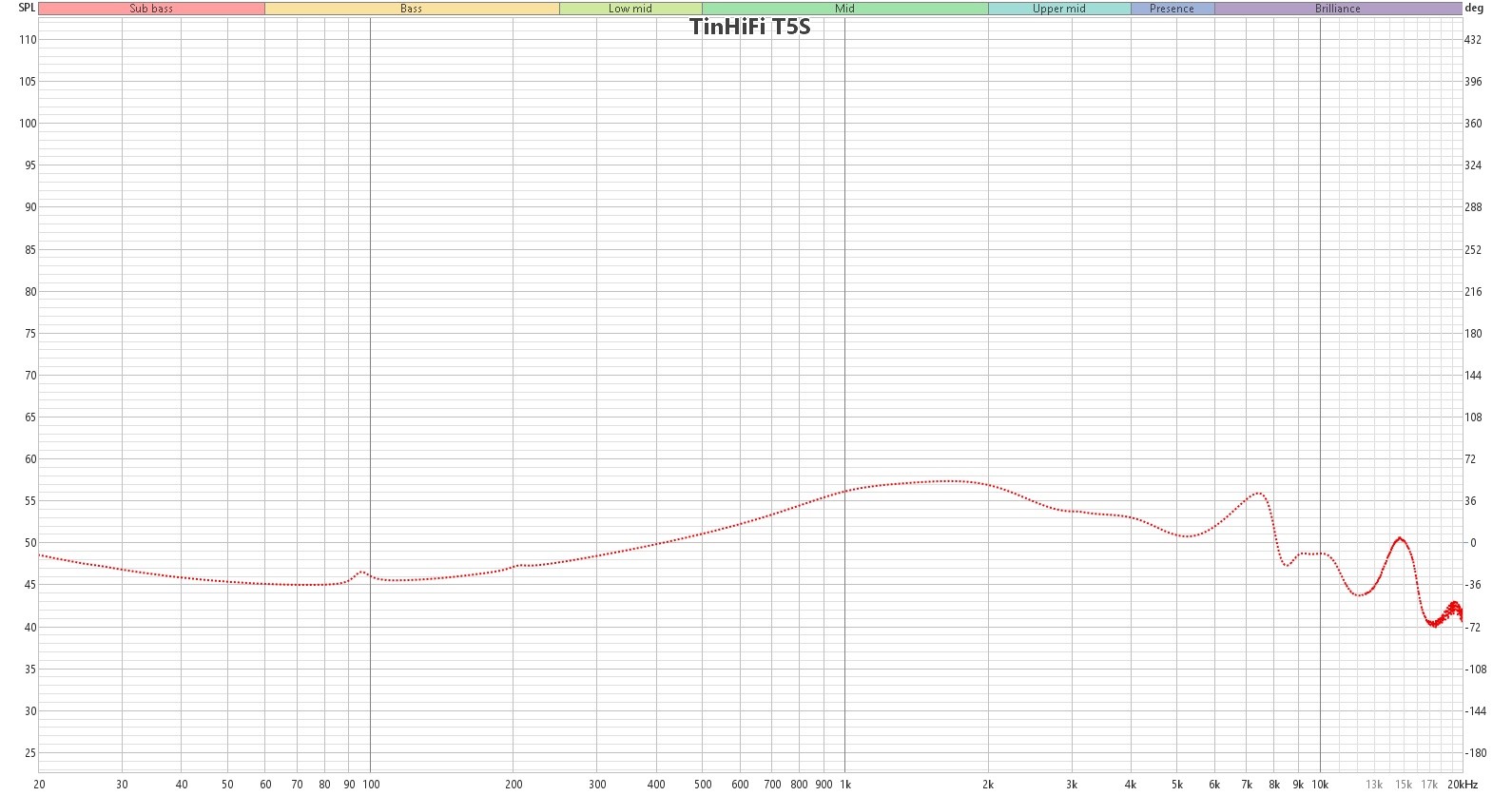Click the 360 degree axis value
The image size is (1512, 796).
click(1473, 124)
